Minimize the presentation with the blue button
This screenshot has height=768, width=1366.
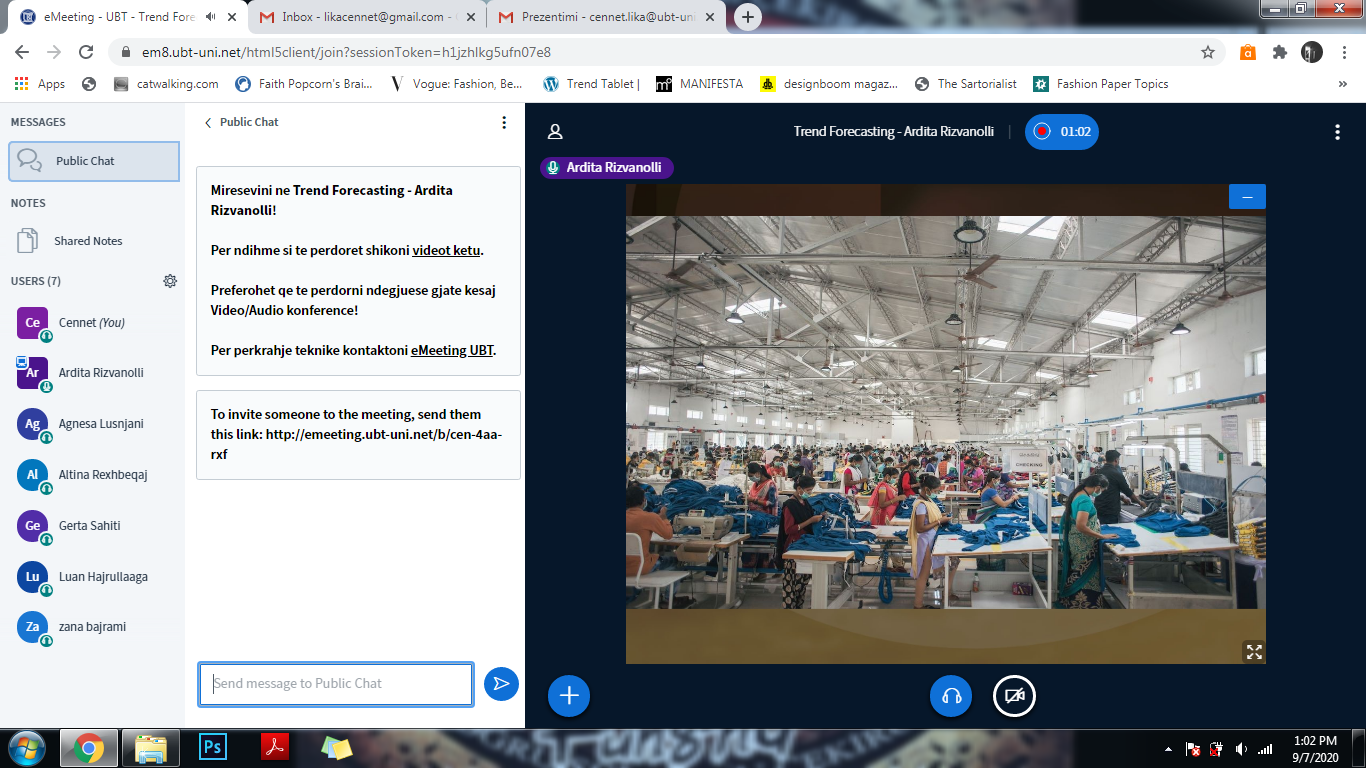(1247, 197)
